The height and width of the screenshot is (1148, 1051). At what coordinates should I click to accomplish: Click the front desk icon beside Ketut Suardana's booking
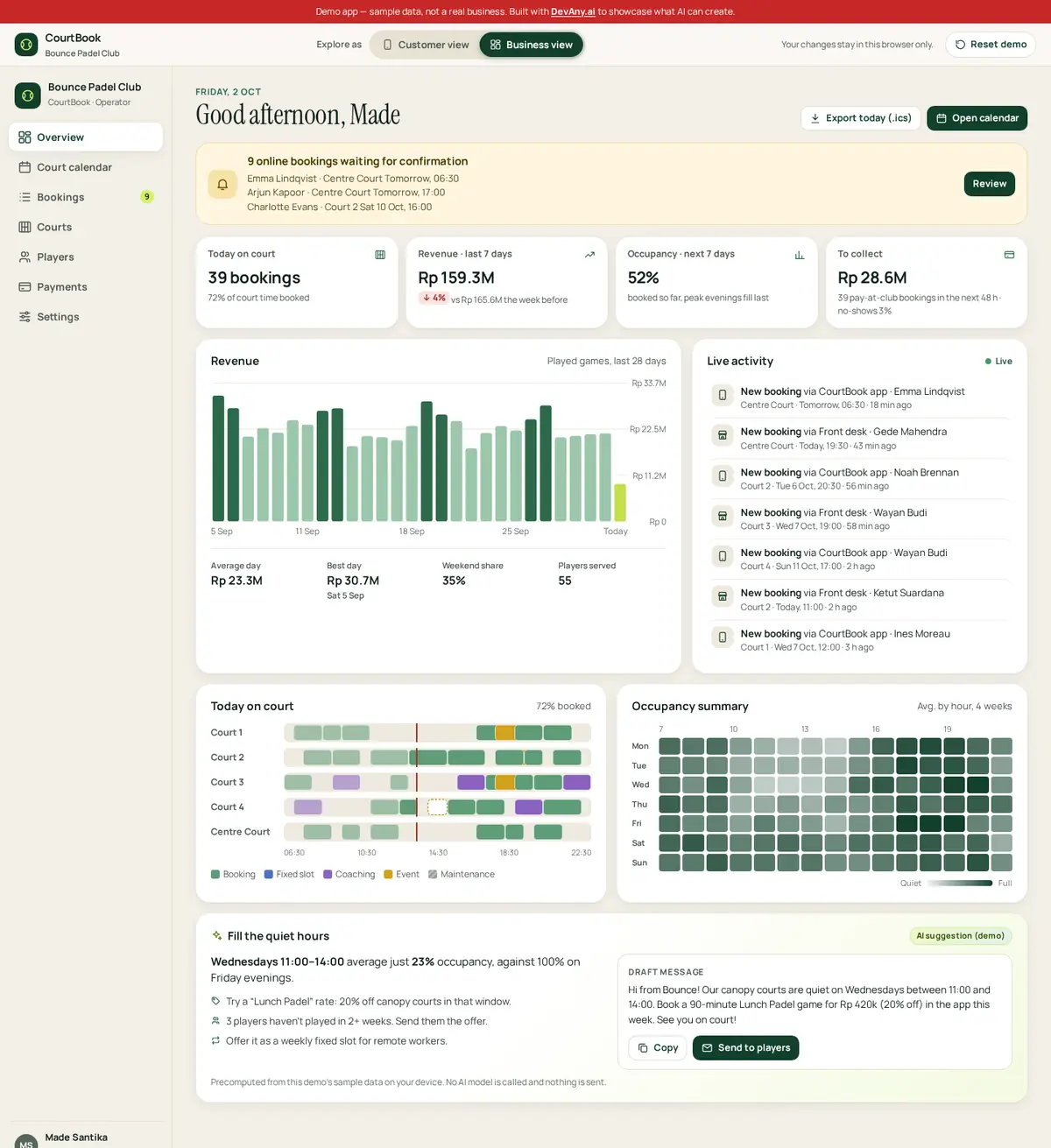point(723,596)
